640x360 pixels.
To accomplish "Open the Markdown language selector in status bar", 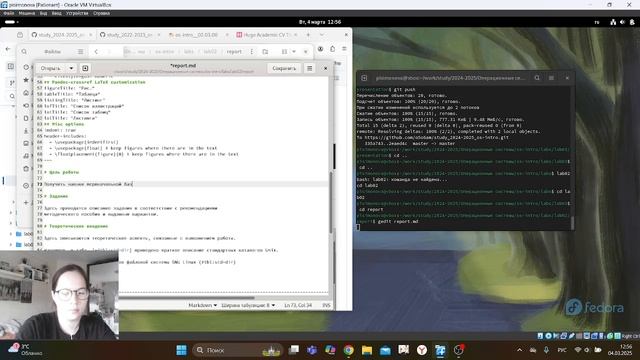I will point(202,305).
